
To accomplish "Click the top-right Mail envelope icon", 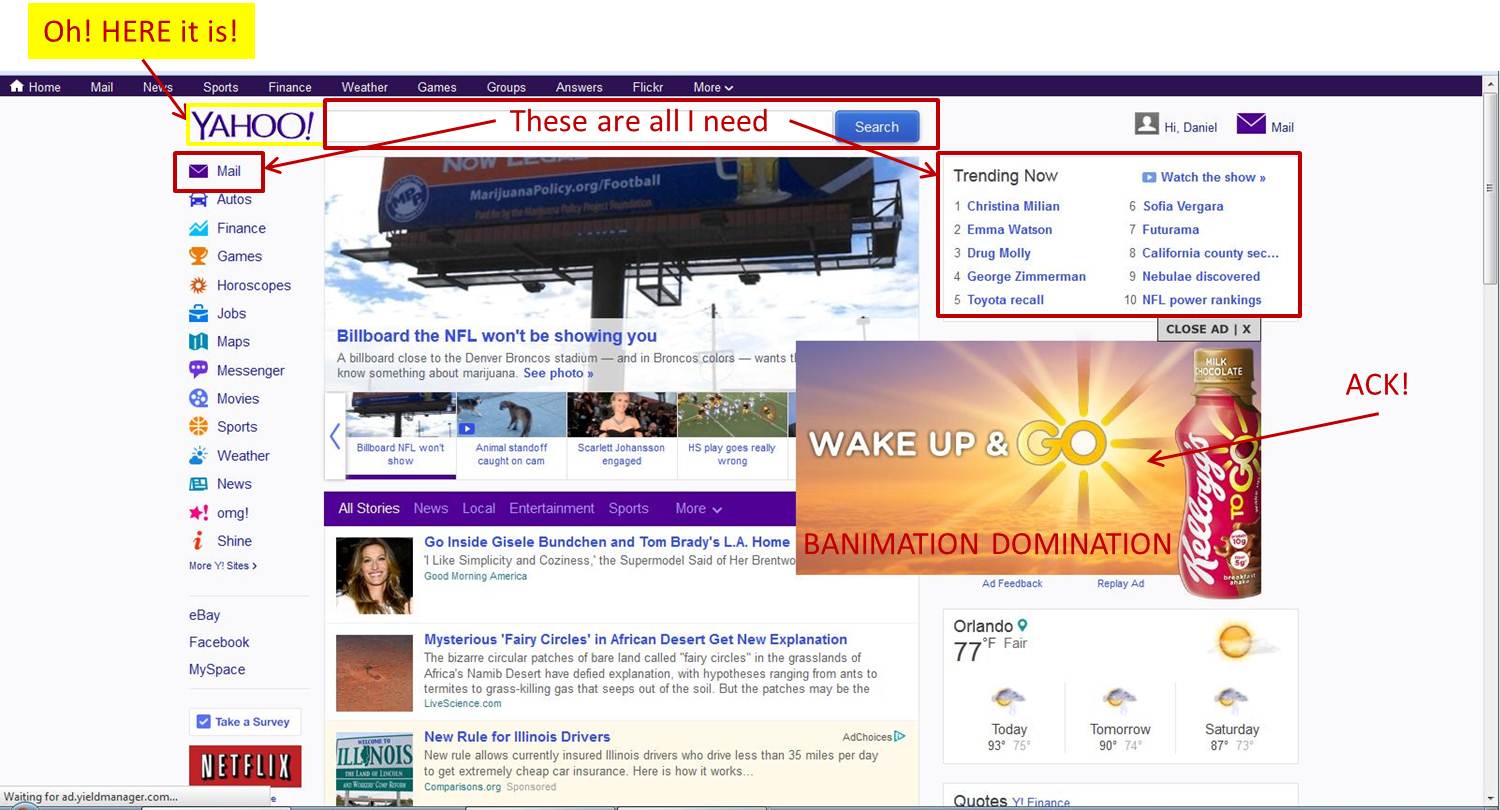I will [1251, 124].
